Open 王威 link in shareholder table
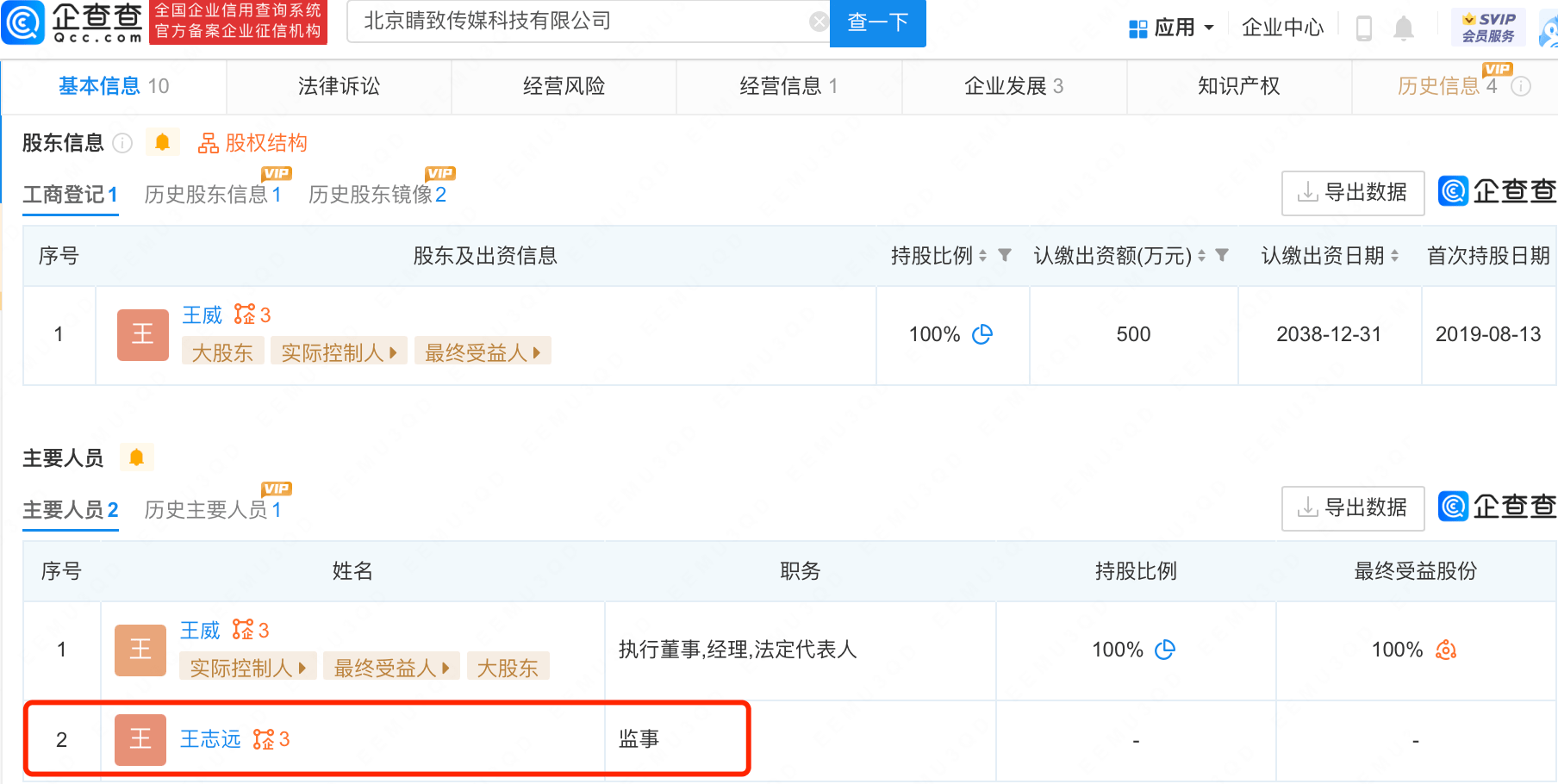The width and height of the screenshot is (1558, 784). pyautogui.click(x=203, y=315)
